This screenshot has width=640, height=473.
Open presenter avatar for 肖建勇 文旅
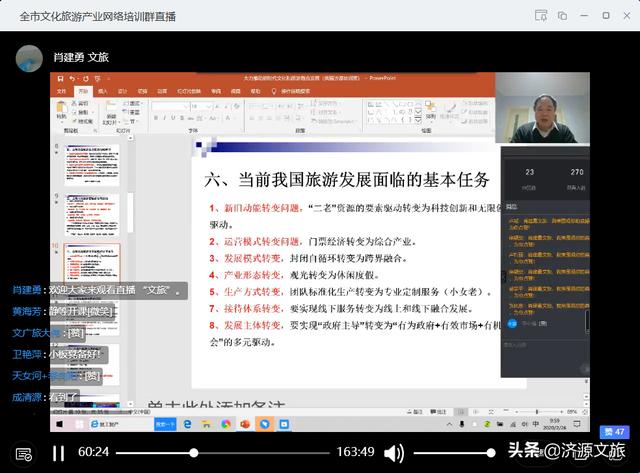pos(28,58)
